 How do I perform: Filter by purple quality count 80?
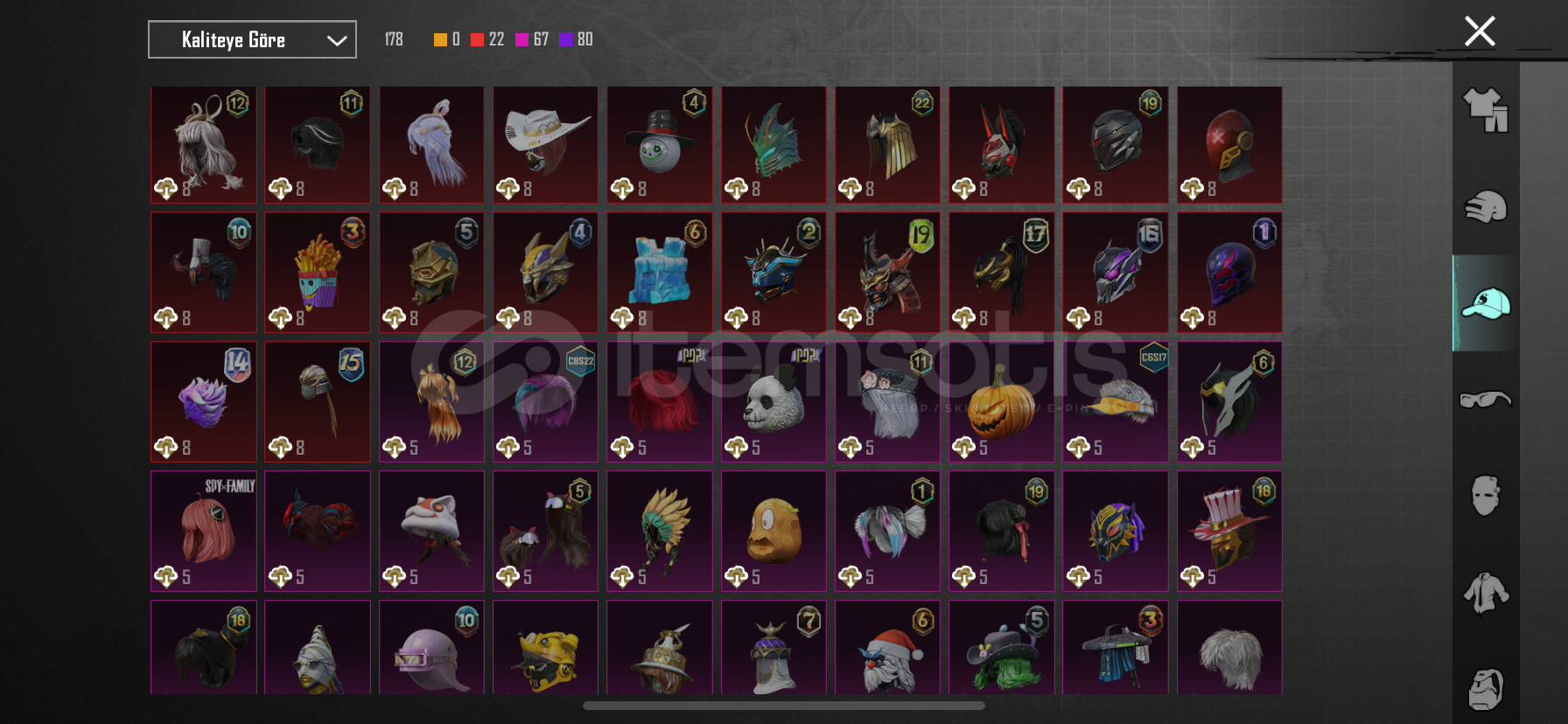[x=577, y=39]
